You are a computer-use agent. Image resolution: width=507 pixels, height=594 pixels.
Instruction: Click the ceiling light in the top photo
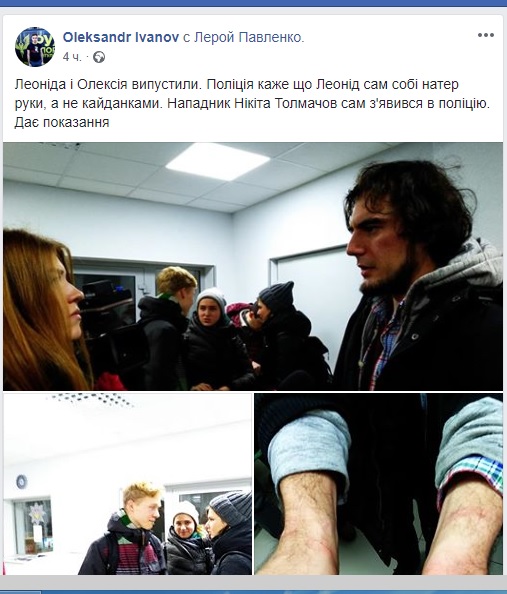click(218, 161)
